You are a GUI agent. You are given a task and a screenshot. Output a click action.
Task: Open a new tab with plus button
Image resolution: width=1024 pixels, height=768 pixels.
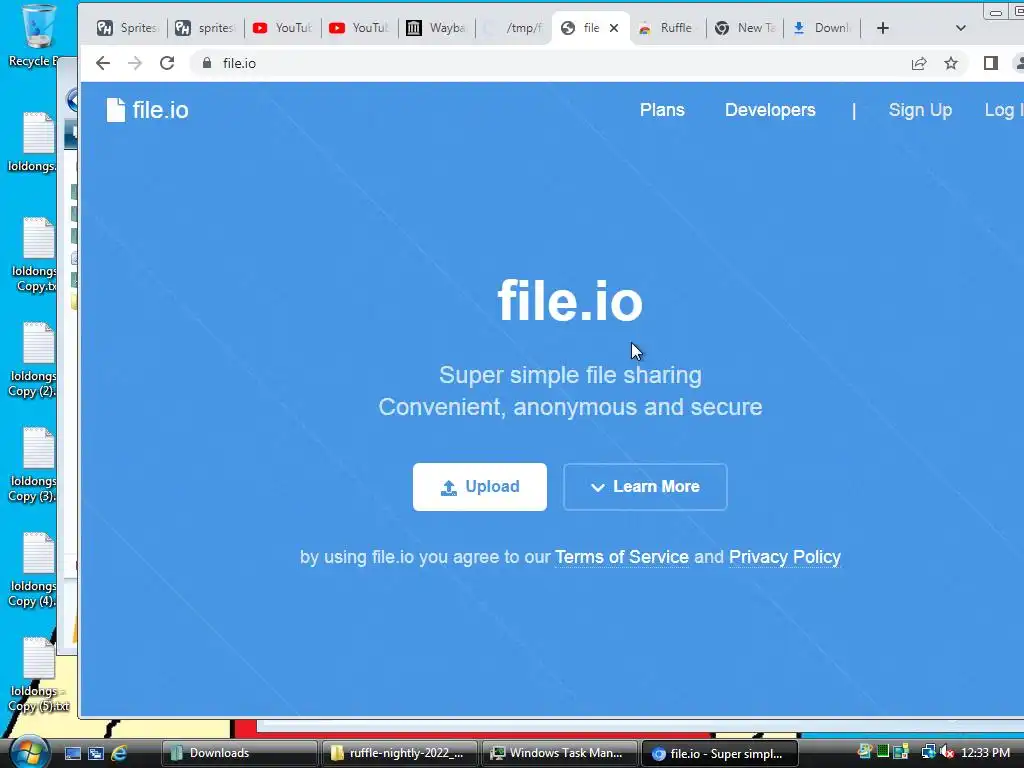tap(882, 28)
